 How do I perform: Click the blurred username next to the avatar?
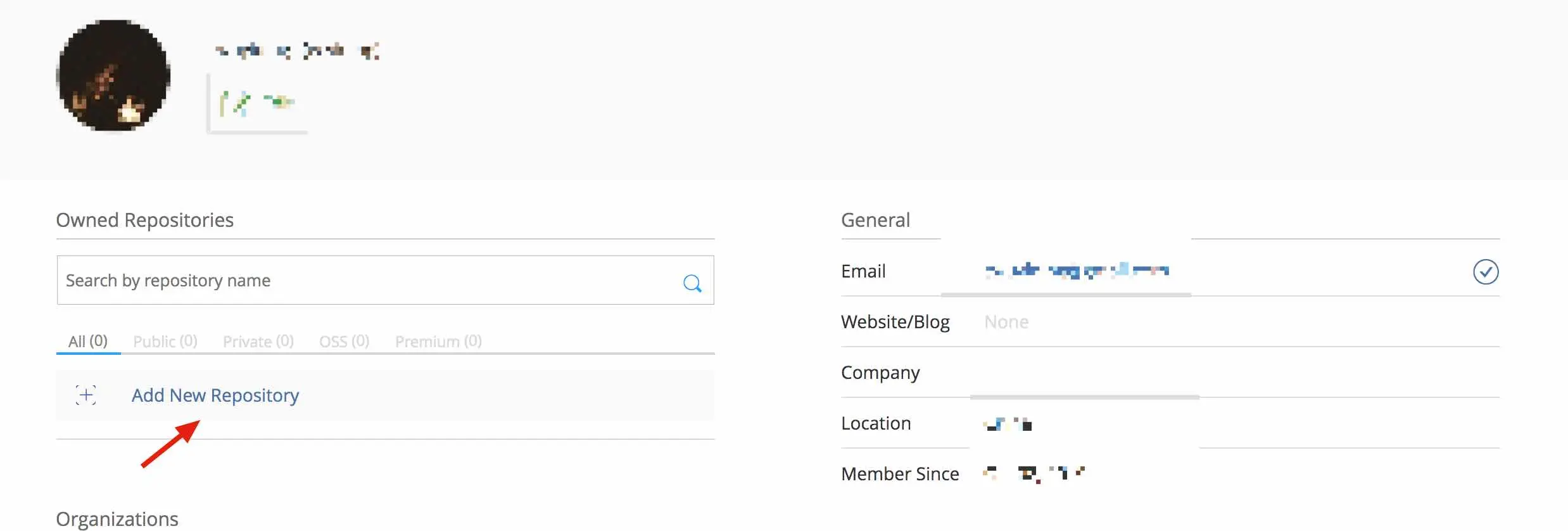click(297, 51)
